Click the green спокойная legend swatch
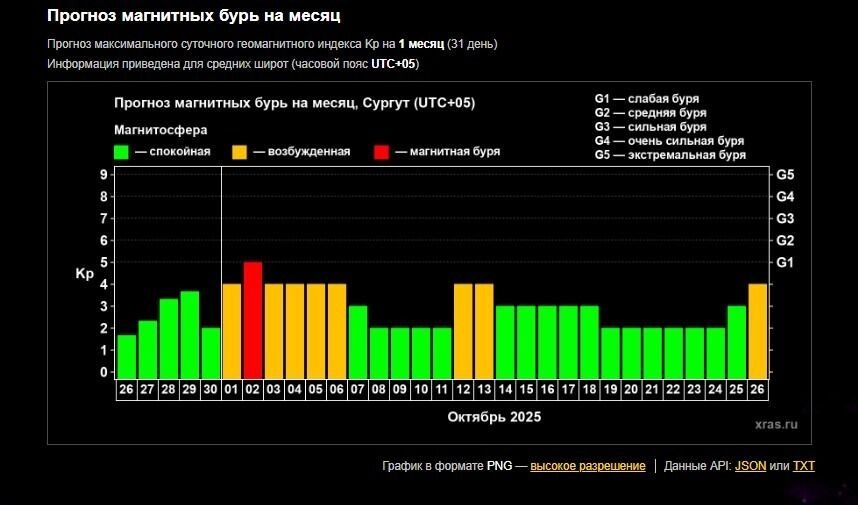The width and height of the screenshot is (858, 505). (x=122, y=152)
